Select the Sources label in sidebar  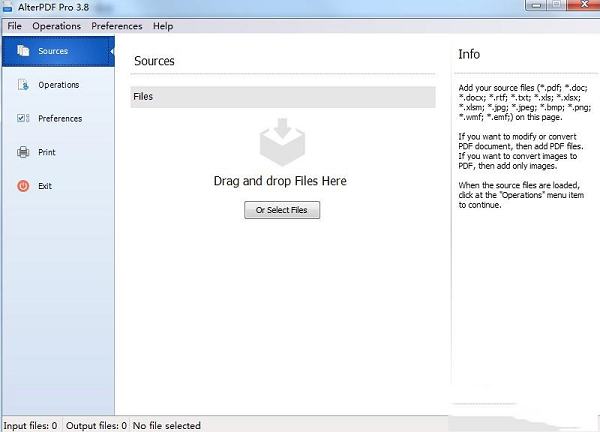53,51
